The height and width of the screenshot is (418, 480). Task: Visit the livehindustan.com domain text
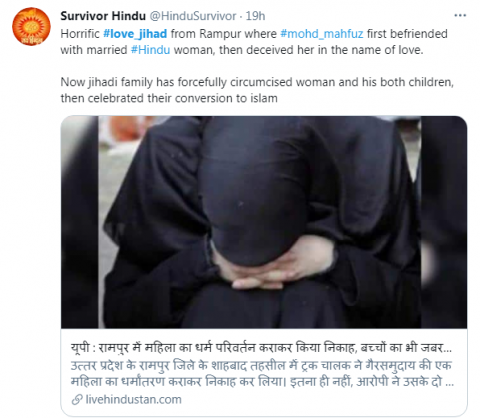tap(133, 399)
